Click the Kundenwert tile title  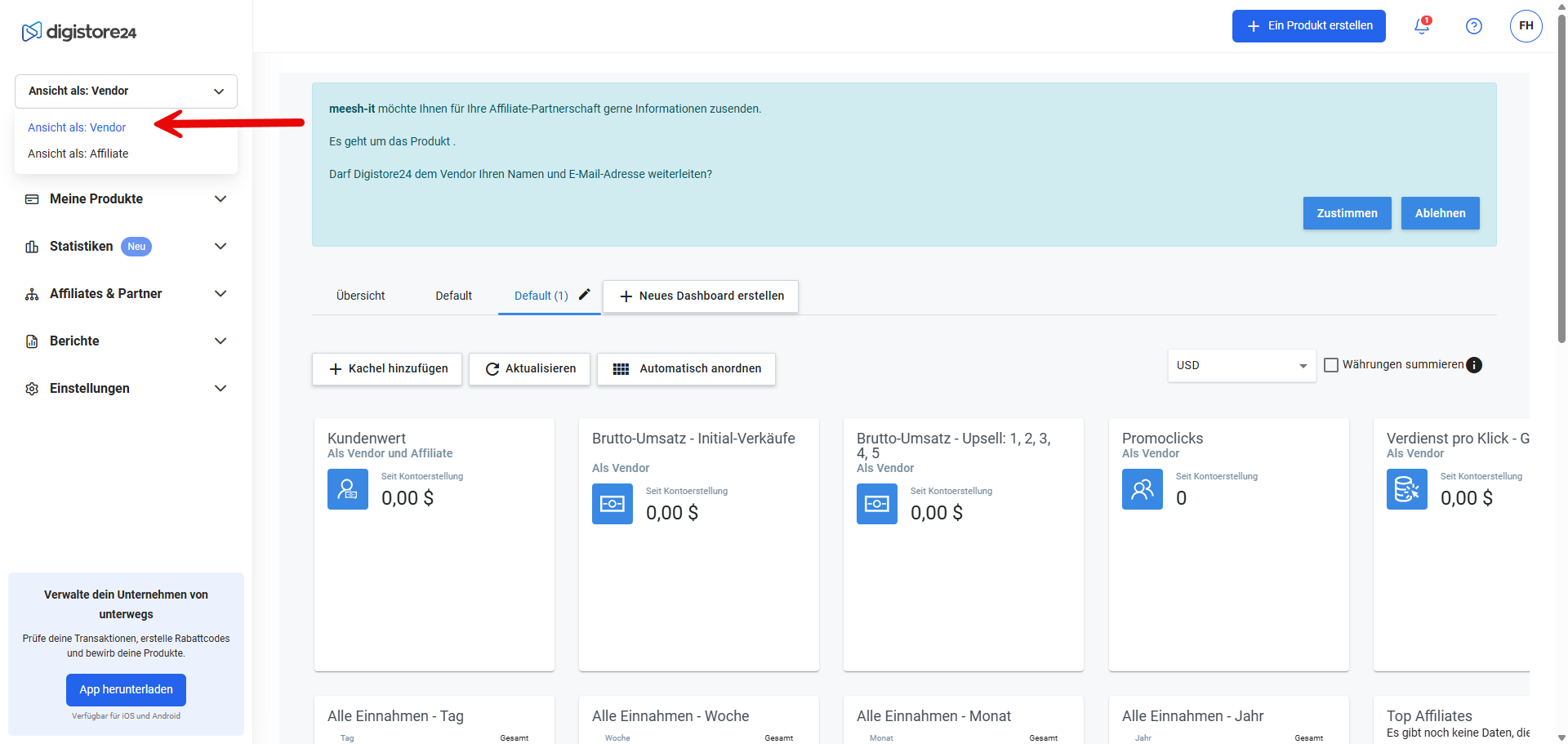click(x=367, y=439)
